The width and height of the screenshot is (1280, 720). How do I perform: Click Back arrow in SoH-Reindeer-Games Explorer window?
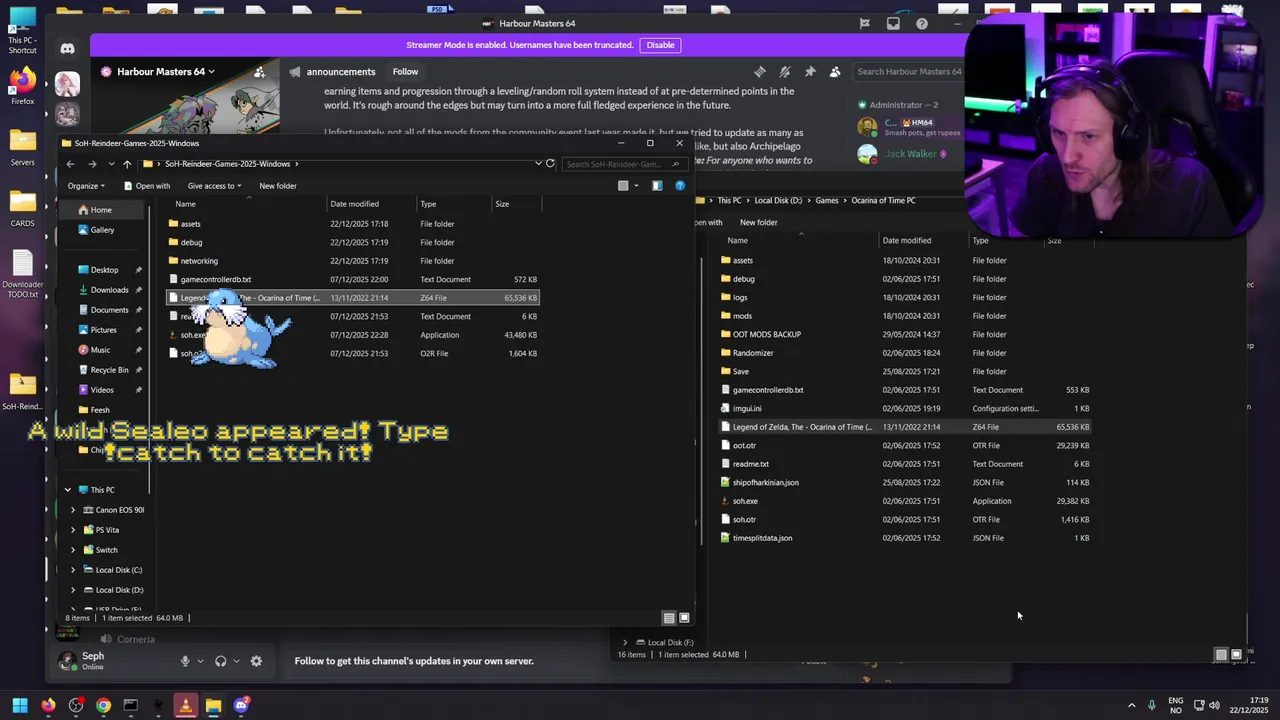tap(70, 164)
